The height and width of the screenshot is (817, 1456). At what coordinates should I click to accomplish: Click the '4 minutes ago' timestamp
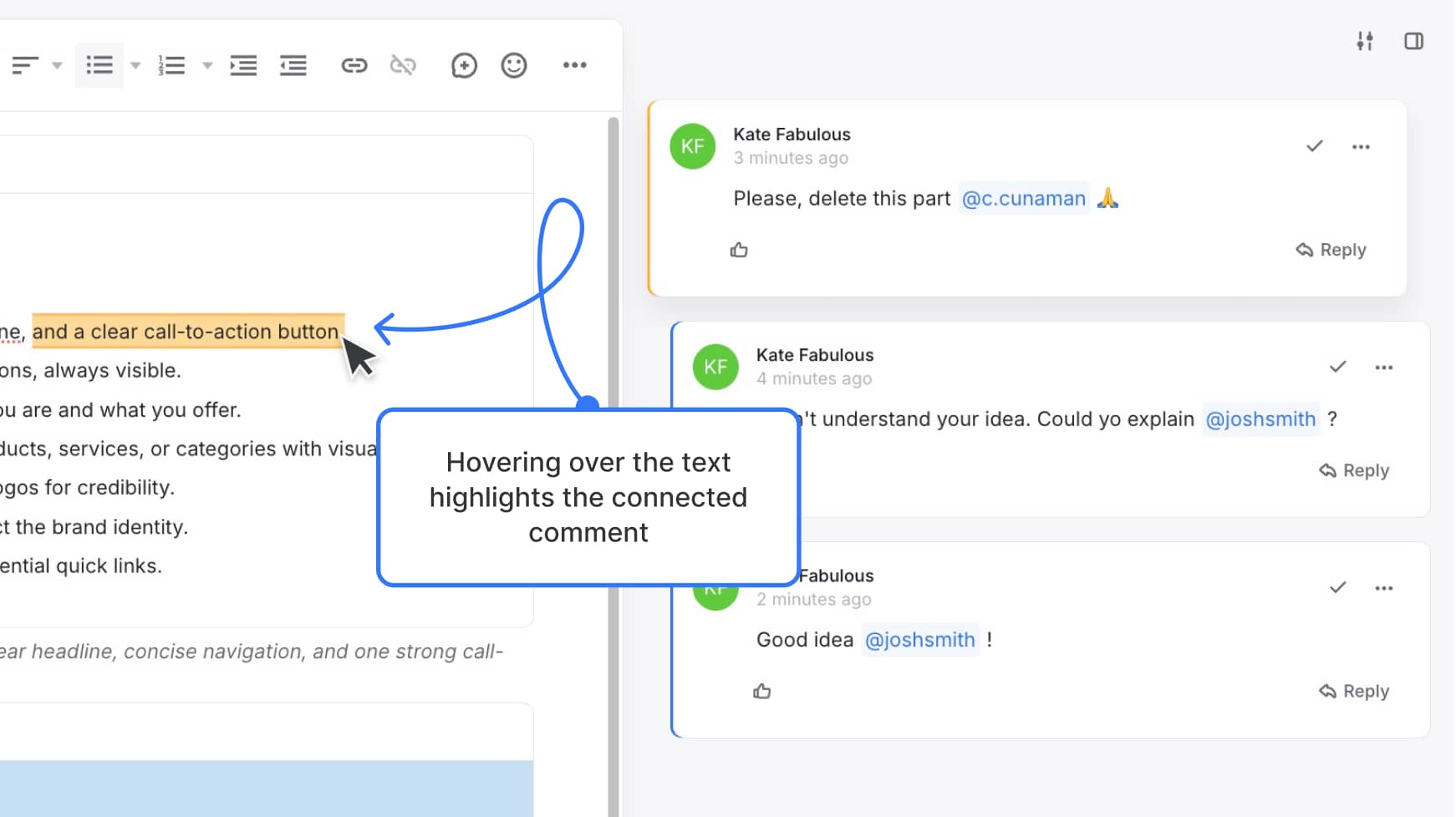click(x=814, y=378)
